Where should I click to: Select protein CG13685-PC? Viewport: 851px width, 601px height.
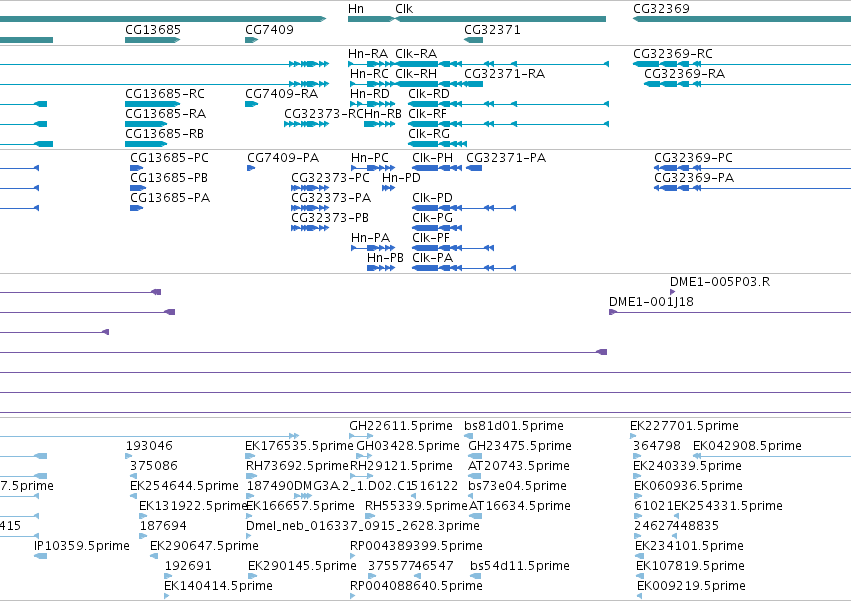coord(136,168)
